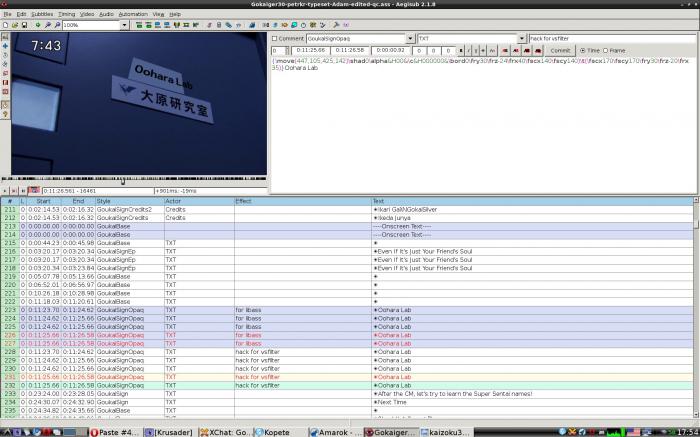The height and width of the screenshot is (437, 700).
Task: Click the secondary color button
Action: [516, 50]
